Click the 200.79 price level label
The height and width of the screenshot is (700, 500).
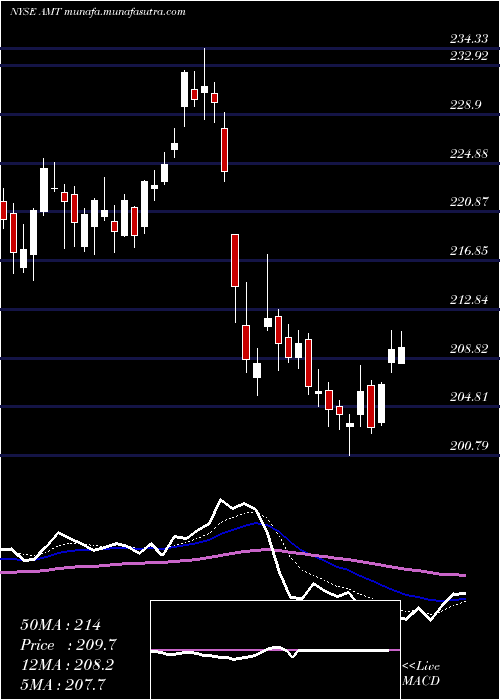point(469,446)
